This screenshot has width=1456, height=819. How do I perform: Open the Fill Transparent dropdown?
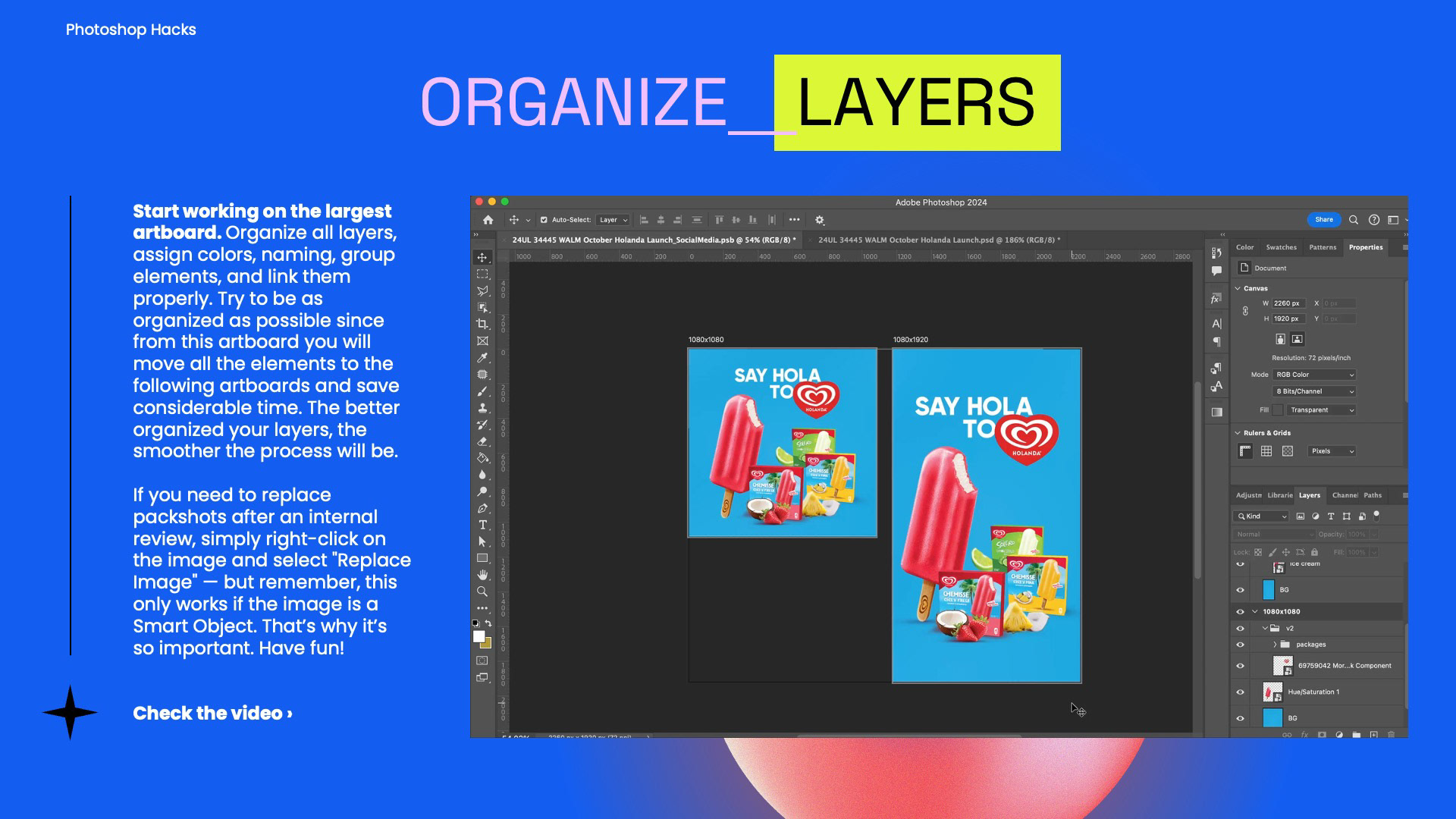pyautogui.click(x=1321, y=410)
